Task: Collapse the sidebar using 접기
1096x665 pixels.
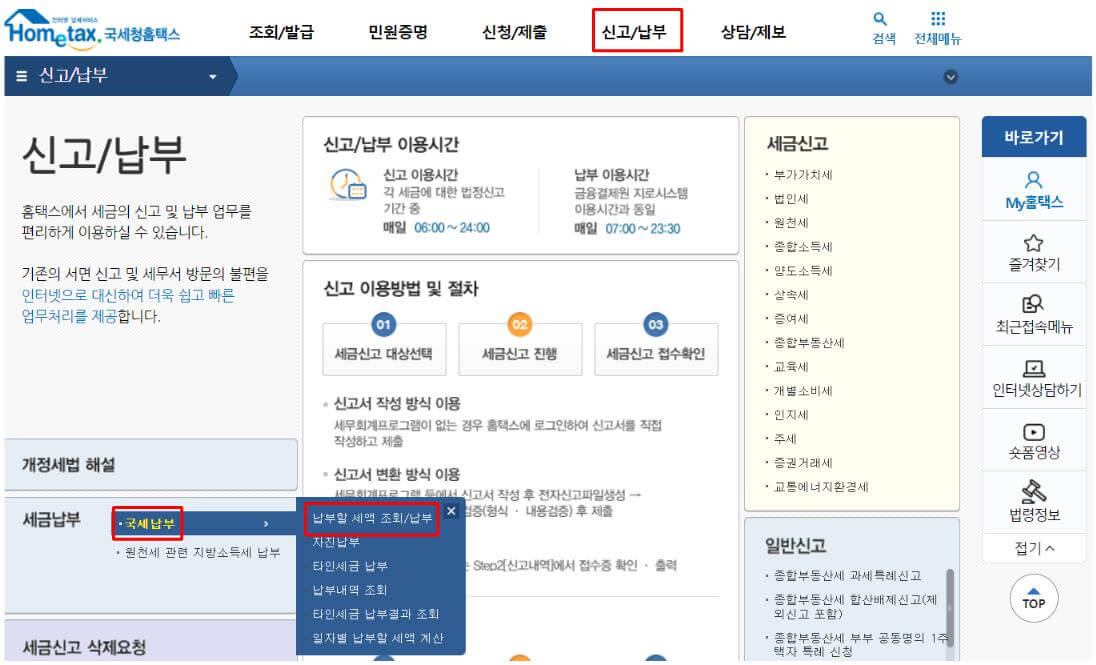Action: (1034, 547)
